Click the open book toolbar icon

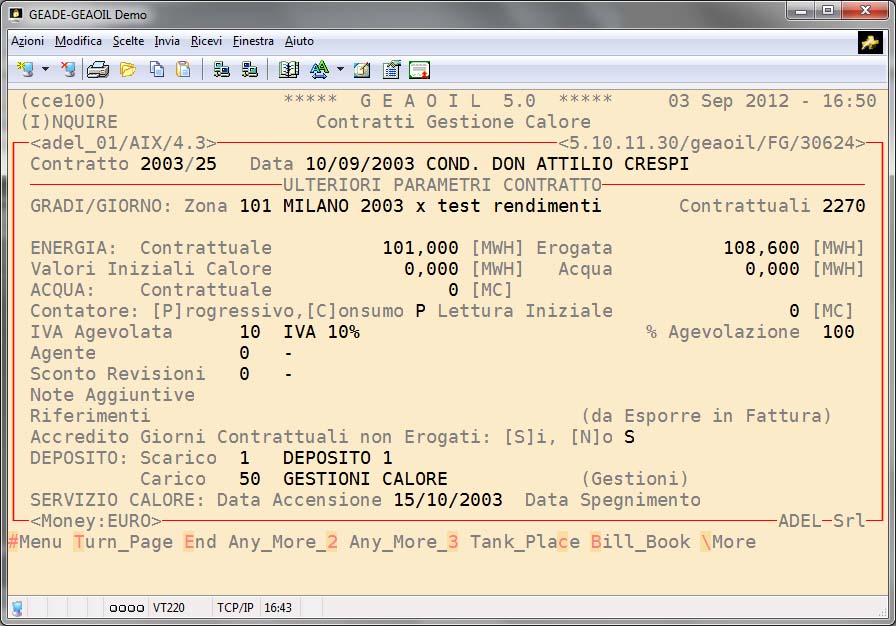(x=289, y=70)
